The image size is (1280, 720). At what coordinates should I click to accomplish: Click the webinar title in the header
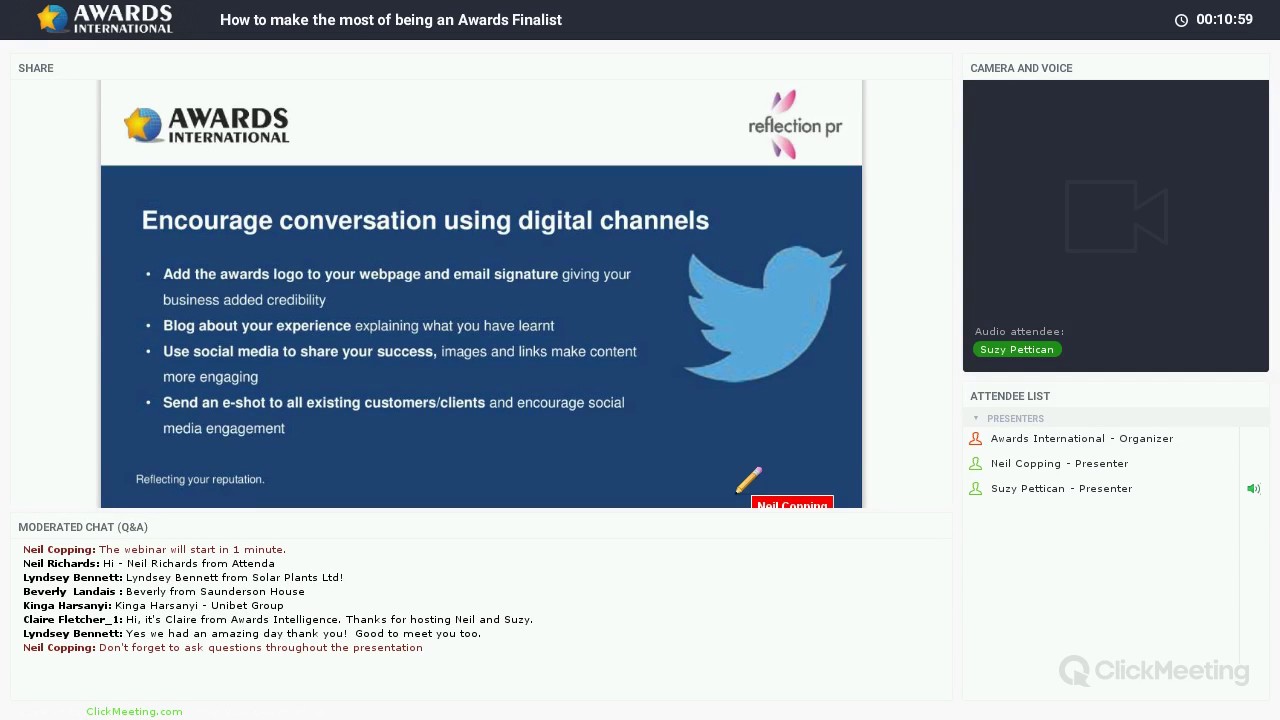tap(391, 20)
